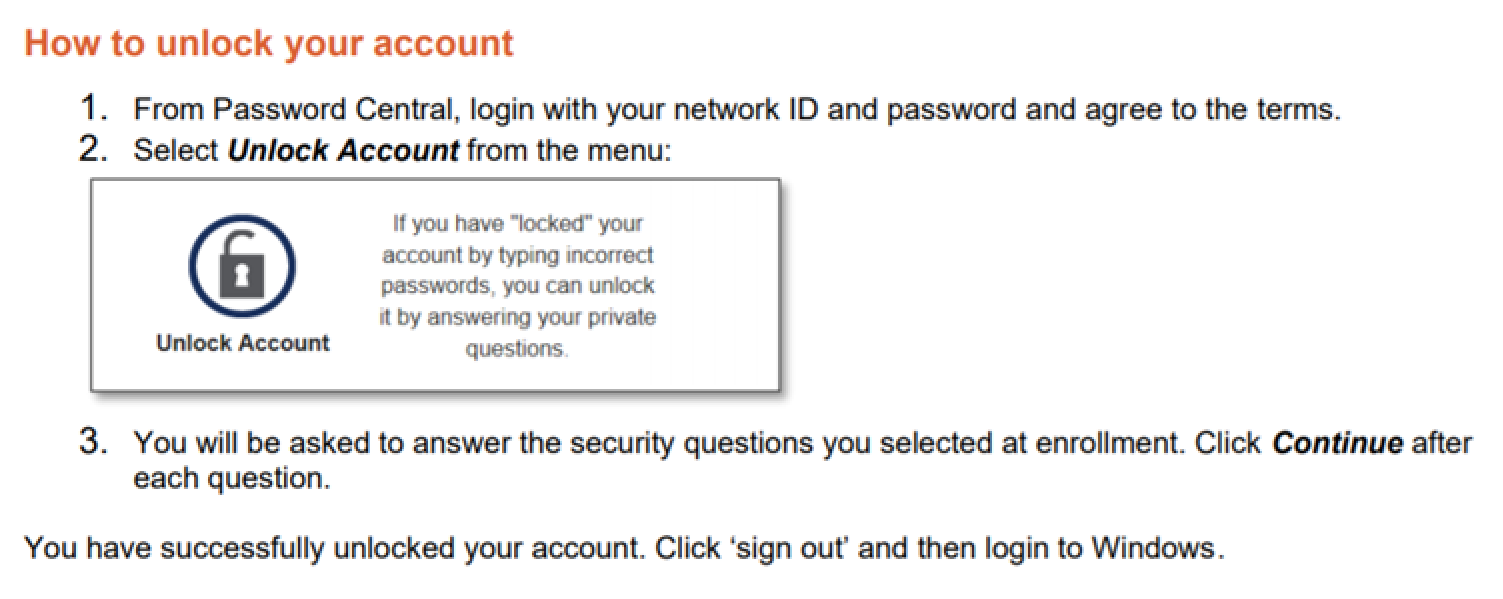Select the Unlock Account label under the padlock
This screenshot has height=599, width=1503.
(x=243, y=343)
